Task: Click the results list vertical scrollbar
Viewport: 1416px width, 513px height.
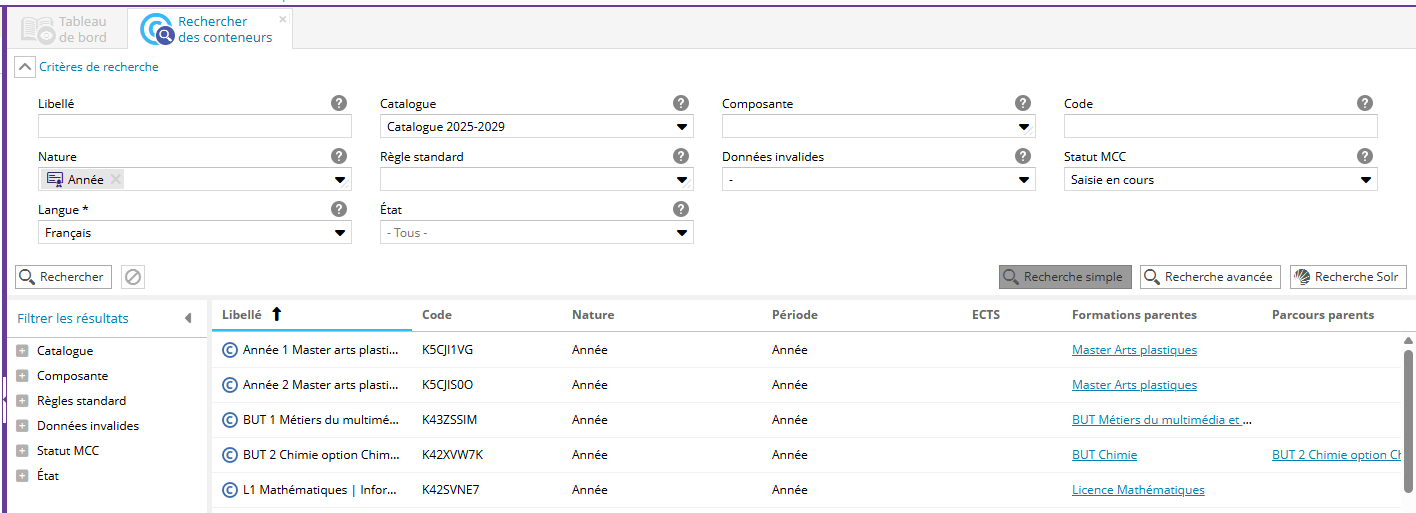Action: point(1408,420)
